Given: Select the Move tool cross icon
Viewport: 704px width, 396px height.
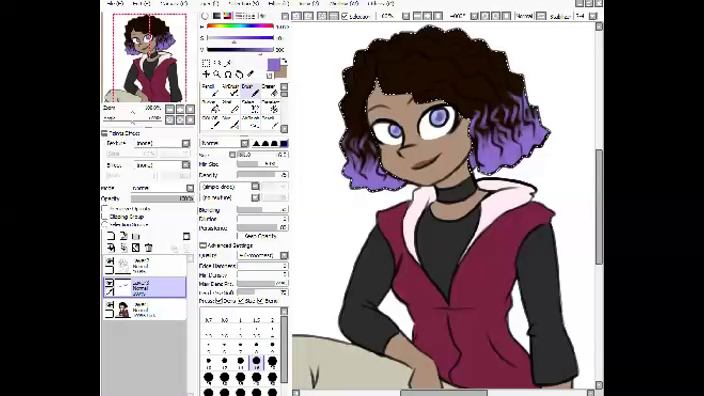Looking at the screenshot, I should (206, 74).
